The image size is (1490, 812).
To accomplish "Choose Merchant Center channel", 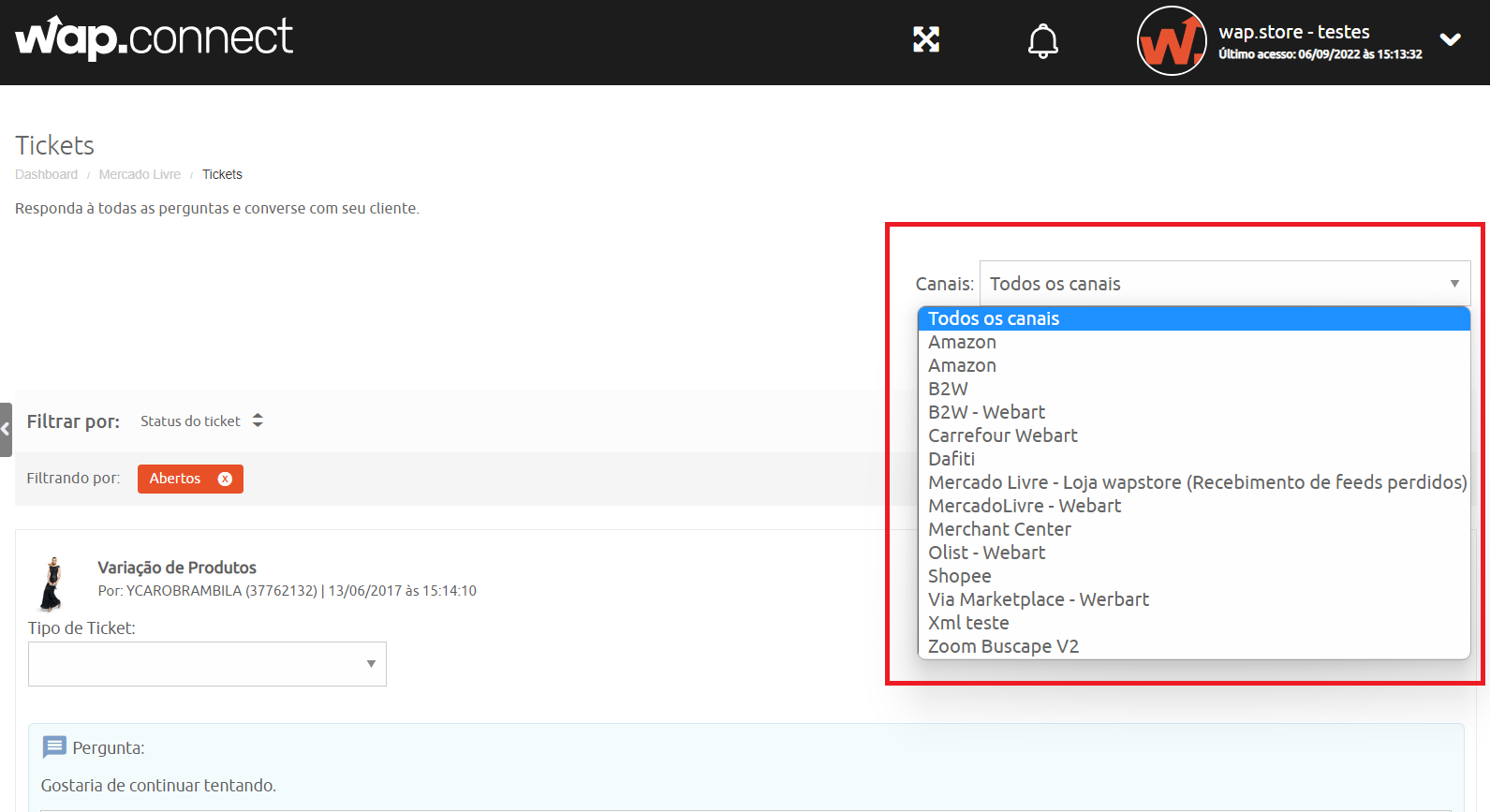I will click(x=1194, y=529).
